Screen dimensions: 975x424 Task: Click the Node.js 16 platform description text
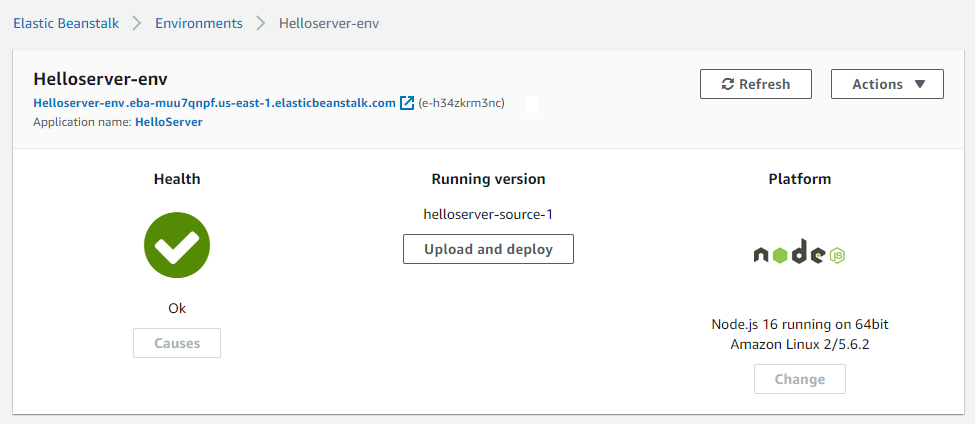tap(799, 334)
